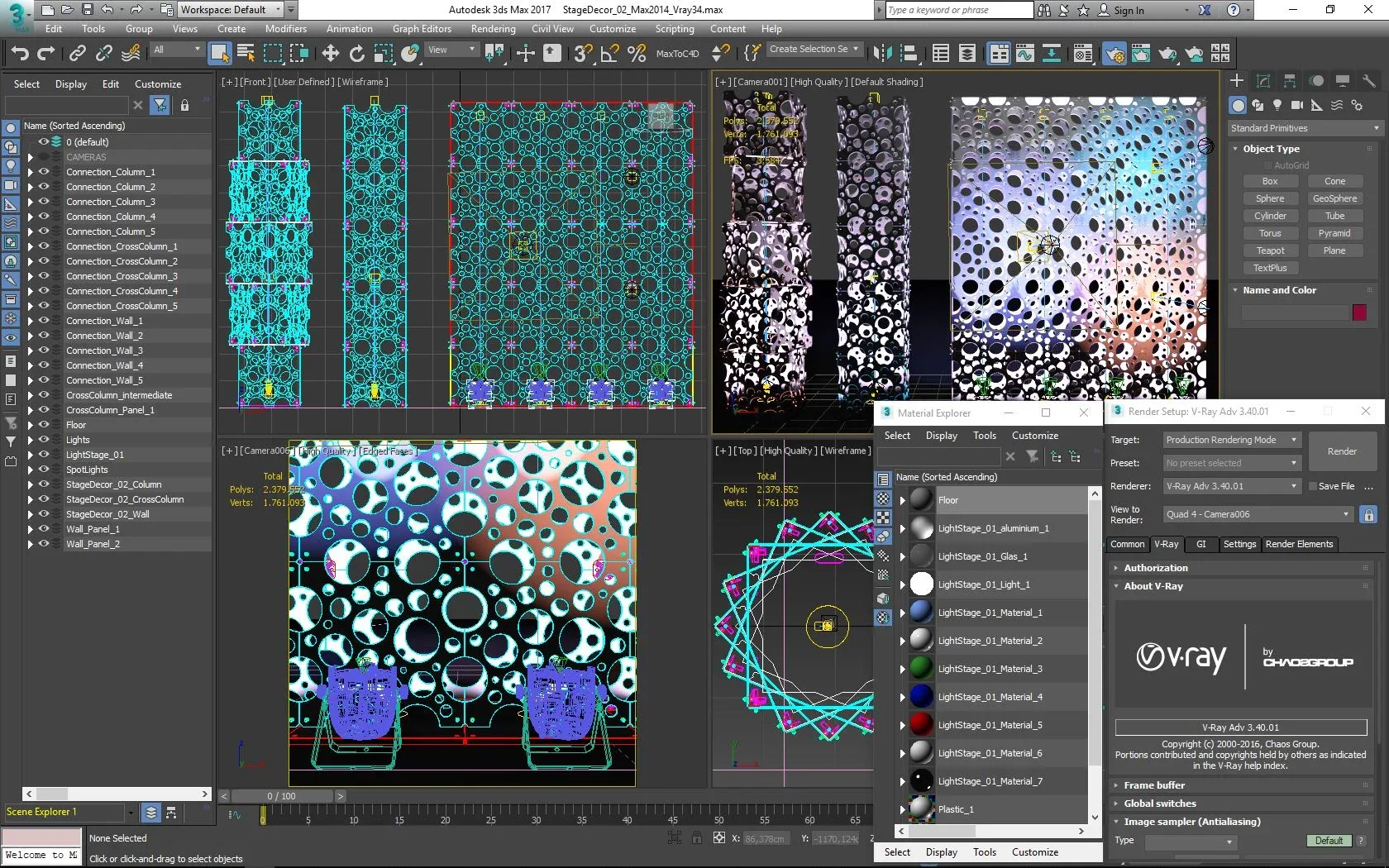This screenshot has height=868, width=1389.
Task: Switch to GI tab in Render Setup
Action: [x=1201, y=544]
